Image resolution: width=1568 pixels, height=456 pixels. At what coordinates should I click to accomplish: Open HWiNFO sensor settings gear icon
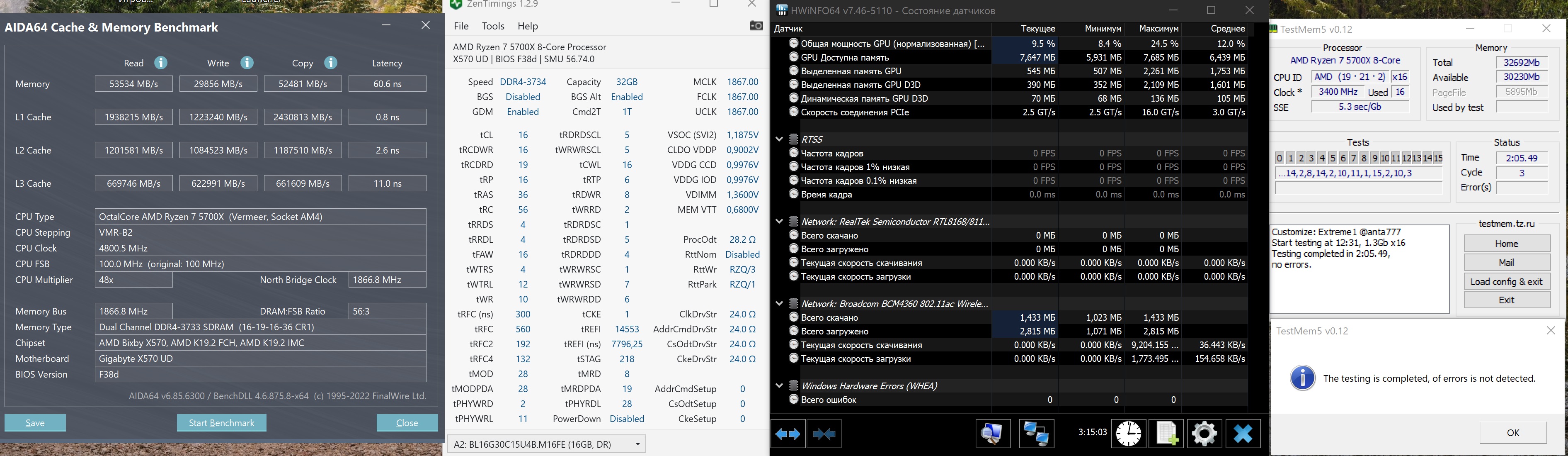tap(1204, 434)
